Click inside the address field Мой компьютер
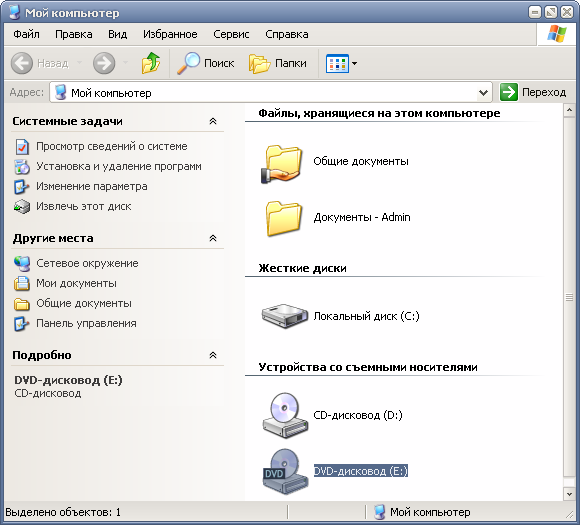The image size is (580, 525). pyautogui.click(x=271, y=92)
